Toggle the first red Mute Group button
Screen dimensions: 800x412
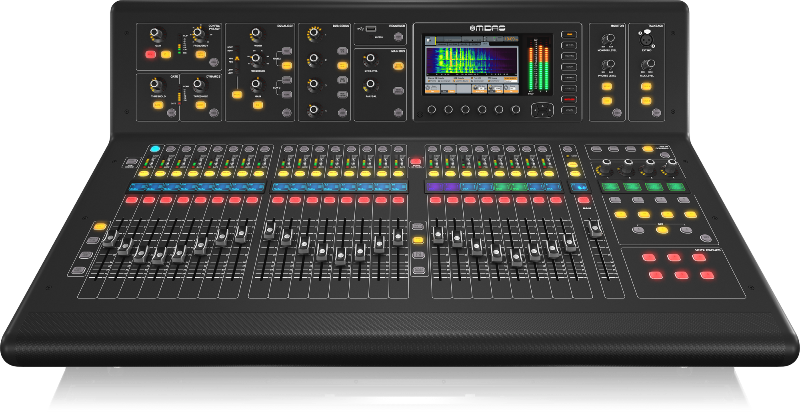[x=649, y=258]
